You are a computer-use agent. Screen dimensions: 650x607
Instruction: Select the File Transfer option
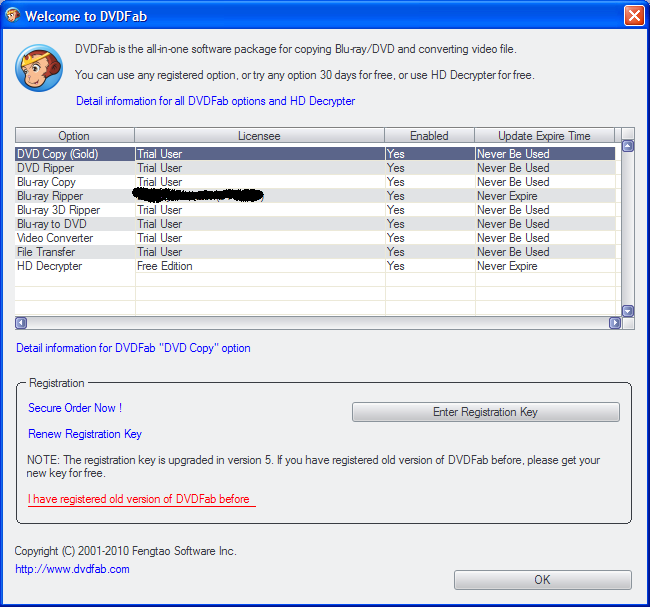315,252
